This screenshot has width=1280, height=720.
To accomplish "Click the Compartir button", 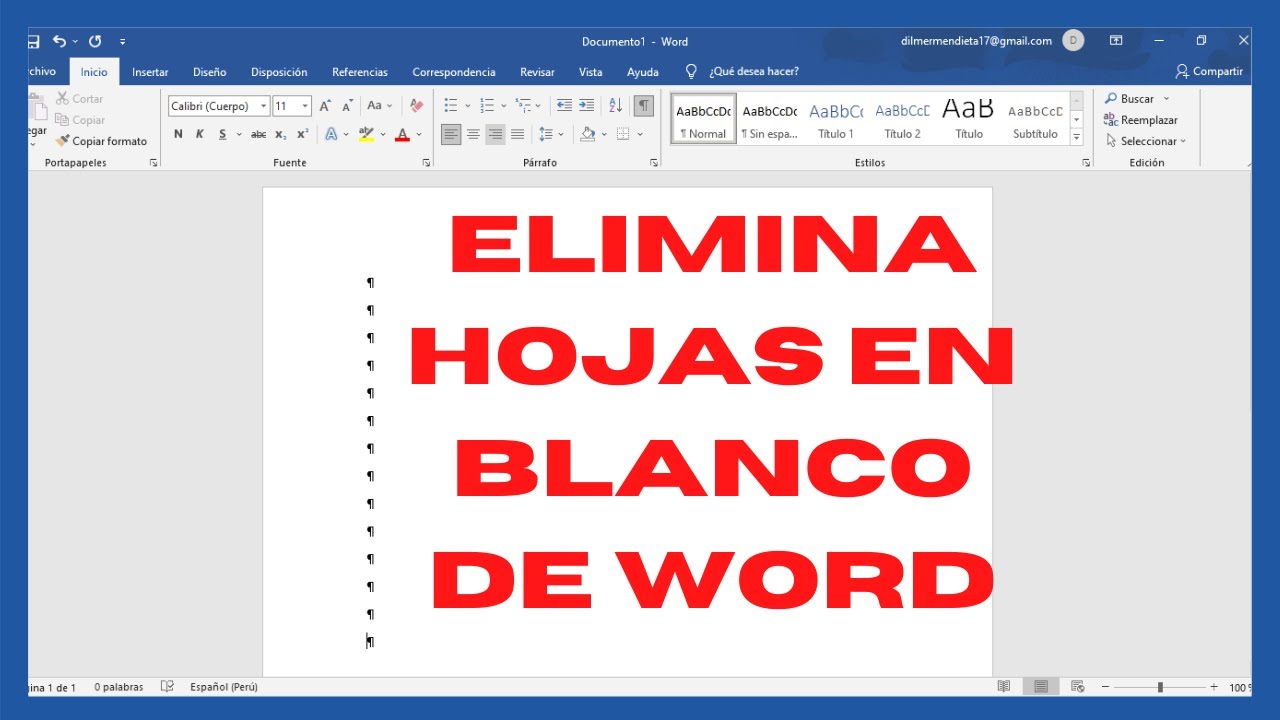I will coord(1209,71).
